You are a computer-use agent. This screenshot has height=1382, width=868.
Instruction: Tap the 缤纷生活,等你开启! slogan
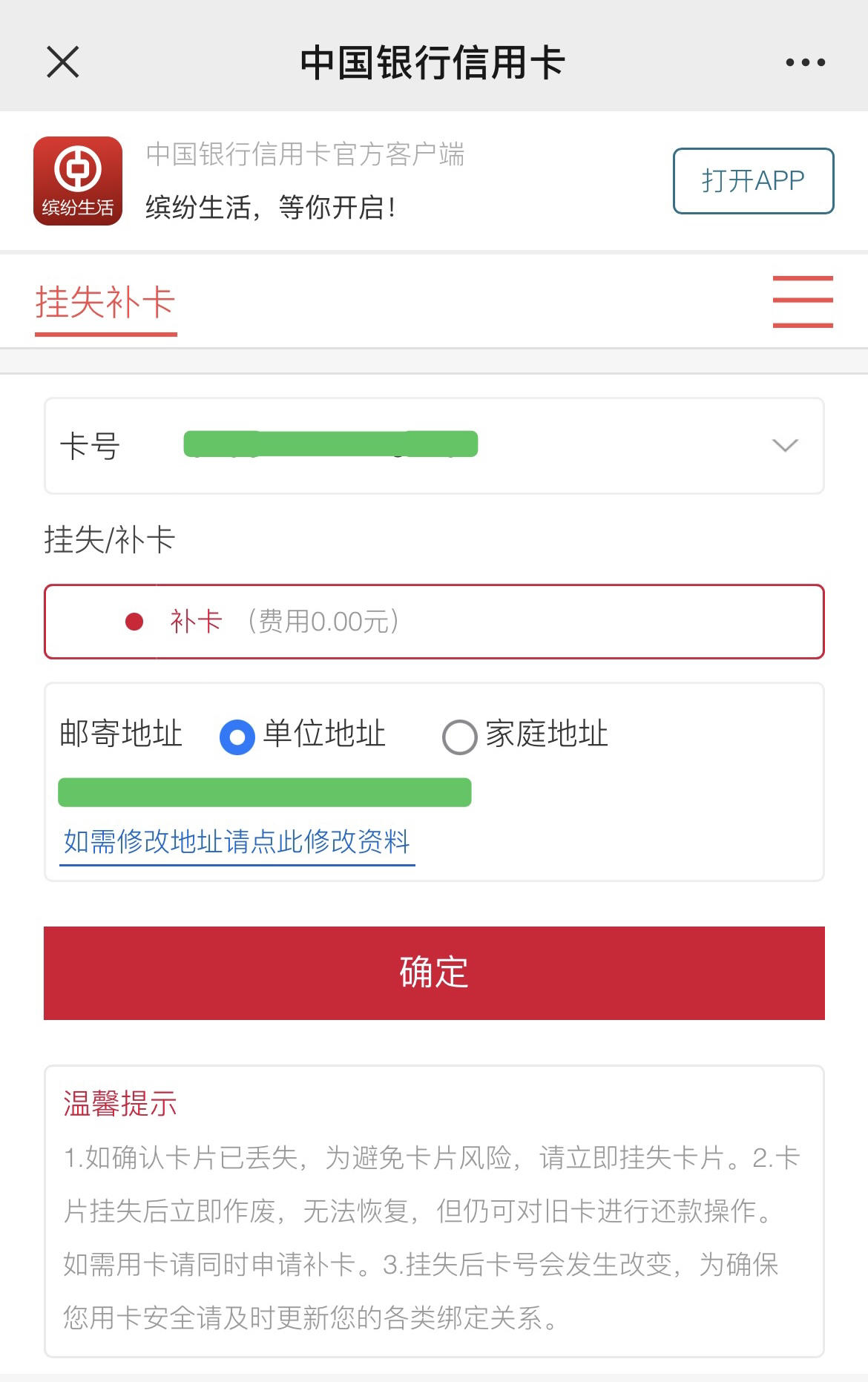(x=271, y=208)
